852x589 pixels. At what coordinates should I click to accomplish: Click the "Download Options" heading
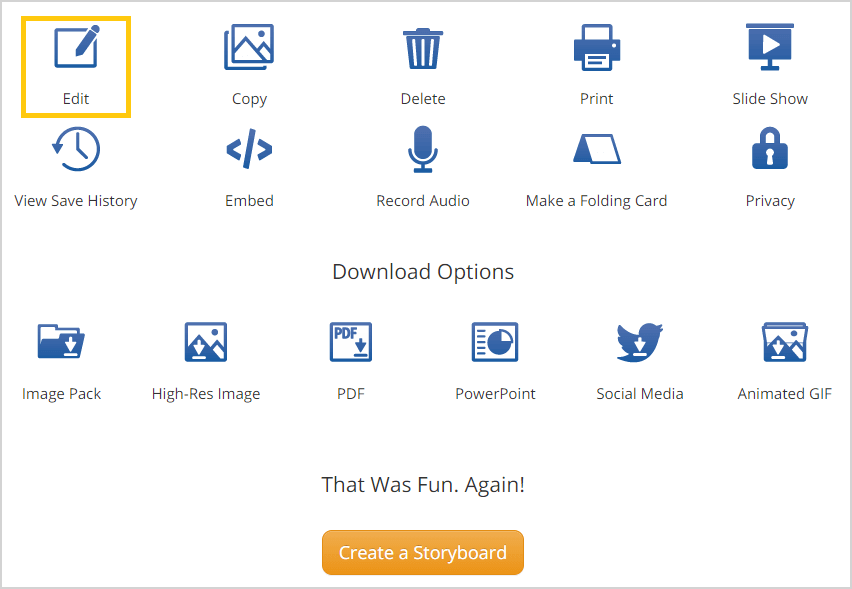[x=423, y=272]
